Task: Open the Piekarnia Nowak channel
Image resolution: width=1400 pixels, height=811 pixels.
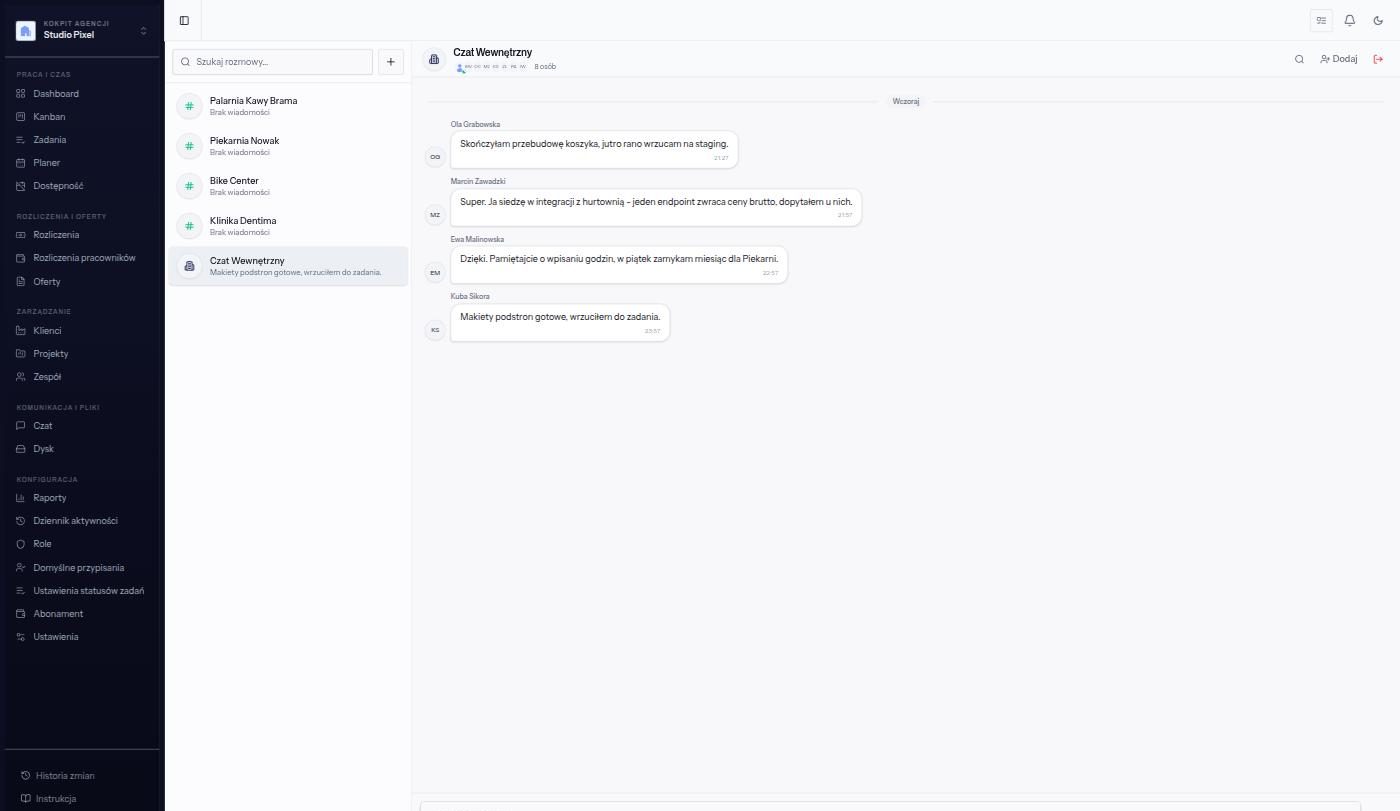Action: pyautogui.click(x=288, y=146)
